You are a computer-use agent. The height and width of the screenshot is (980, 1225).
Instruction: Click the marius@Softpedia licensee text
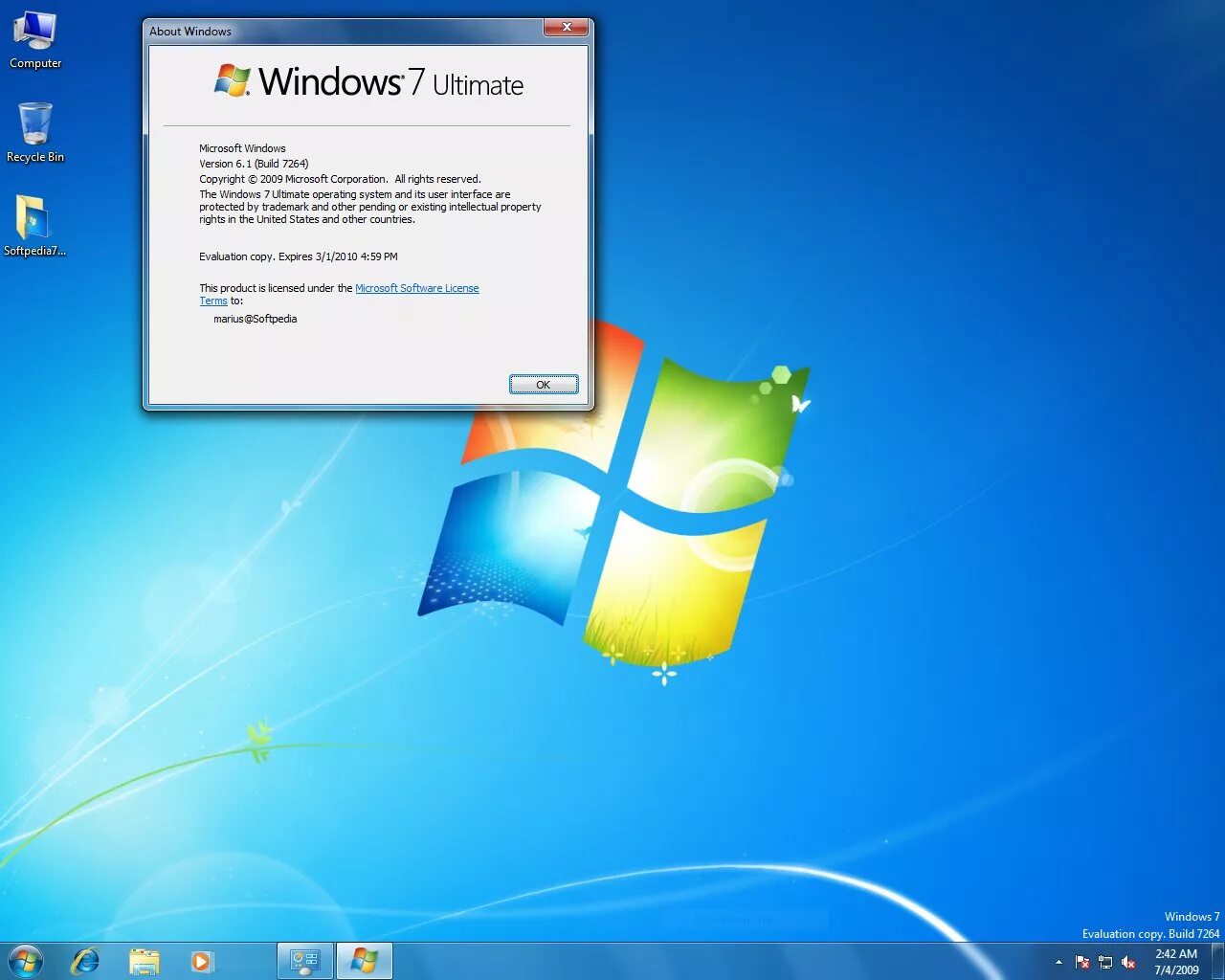point(255,319)
